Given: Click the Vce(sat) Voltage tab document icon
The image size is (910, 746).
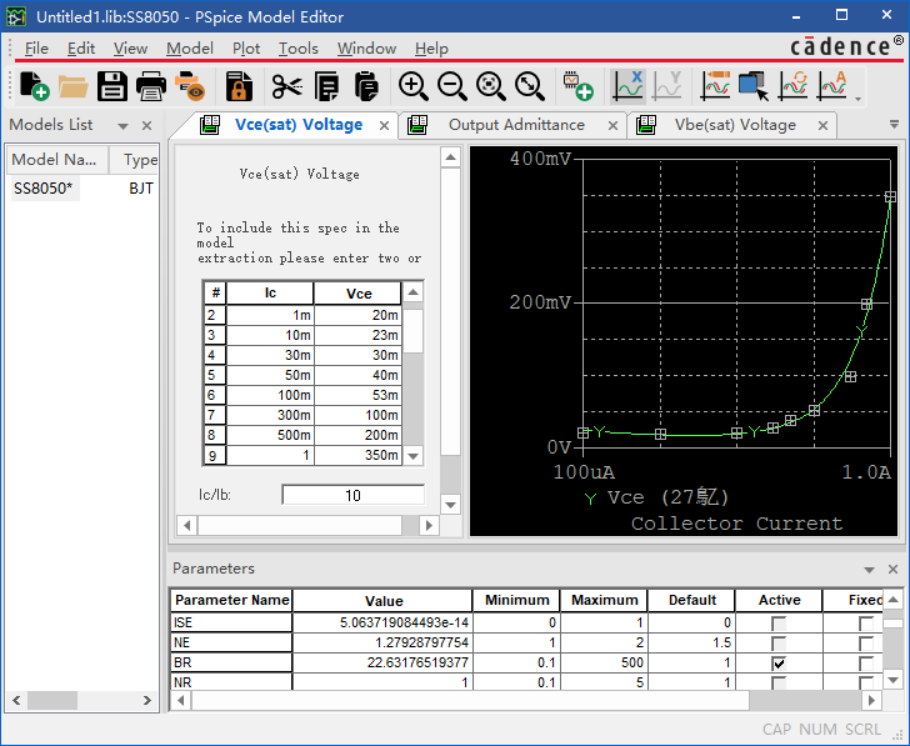Looking at the screenshot, I should (x=210, y=125).
